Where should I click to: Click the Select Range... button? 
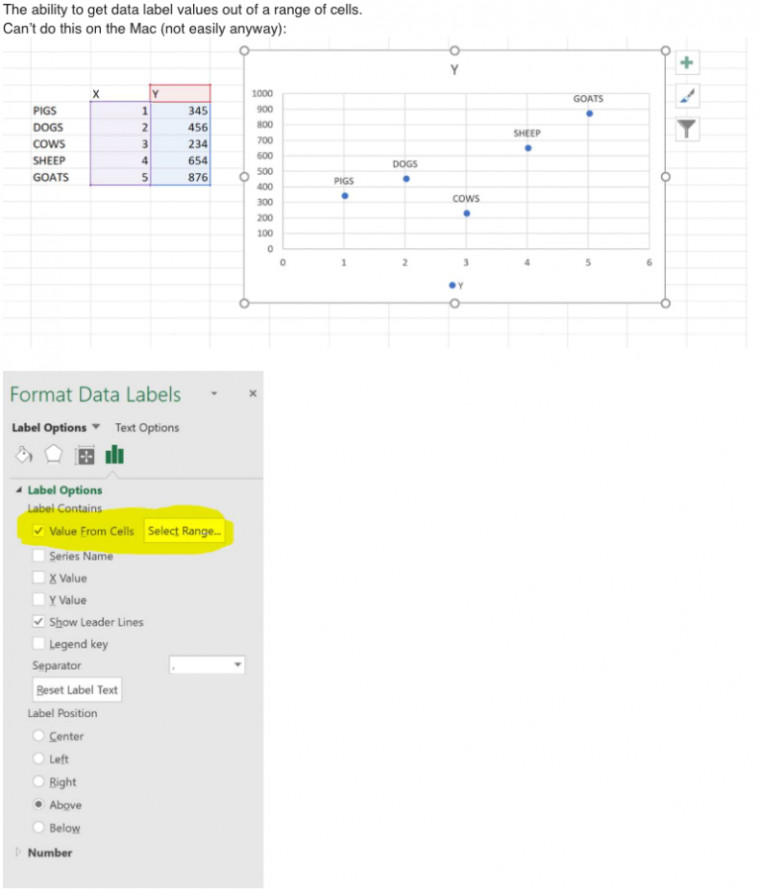click(x=185, y=531)
